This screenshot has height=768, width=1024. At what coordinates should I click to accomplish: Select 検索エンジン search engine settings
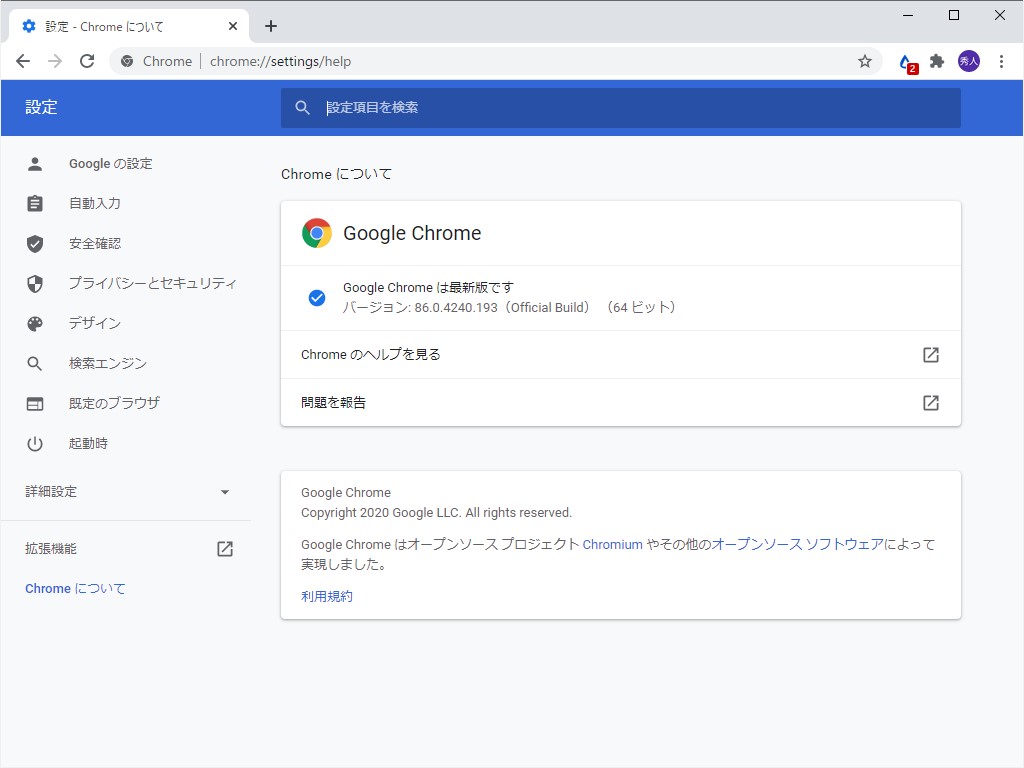(102, 363)
